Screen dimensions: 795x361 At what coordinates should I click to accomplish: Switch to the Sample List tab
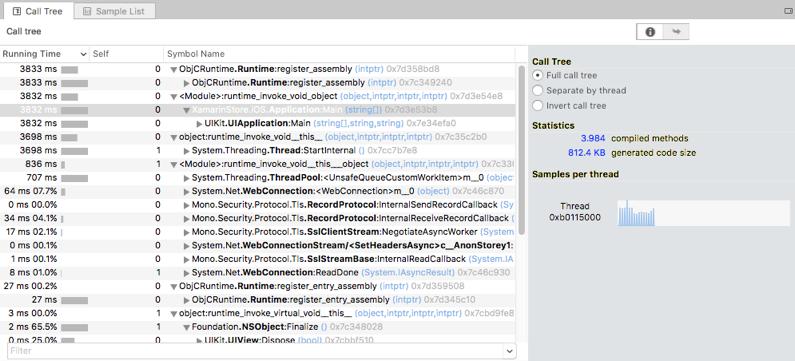click(115, 11)
